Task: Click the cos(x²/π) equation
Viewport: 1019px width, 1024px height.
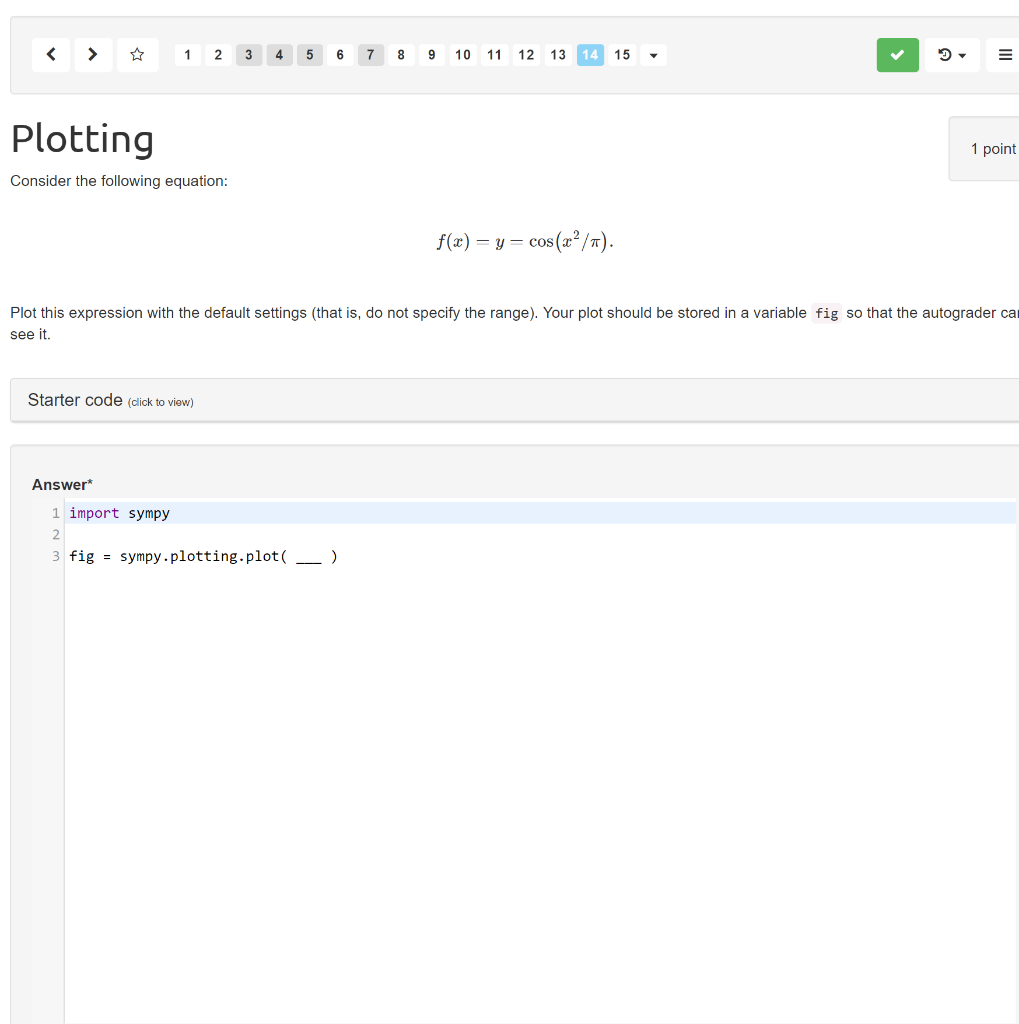Action: 525,241
